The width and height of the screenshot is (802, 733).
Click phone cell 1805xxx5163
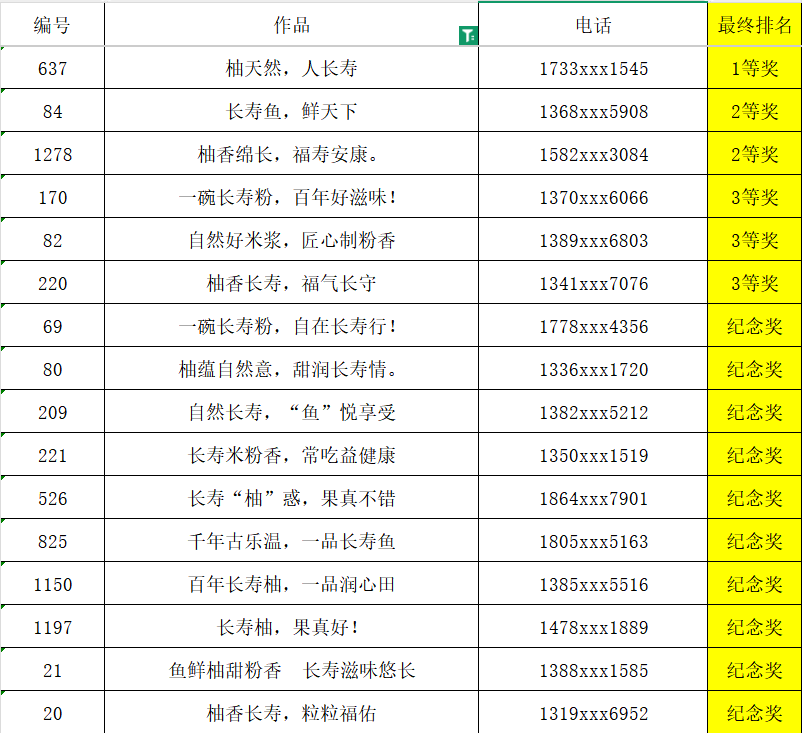(593, 541)
